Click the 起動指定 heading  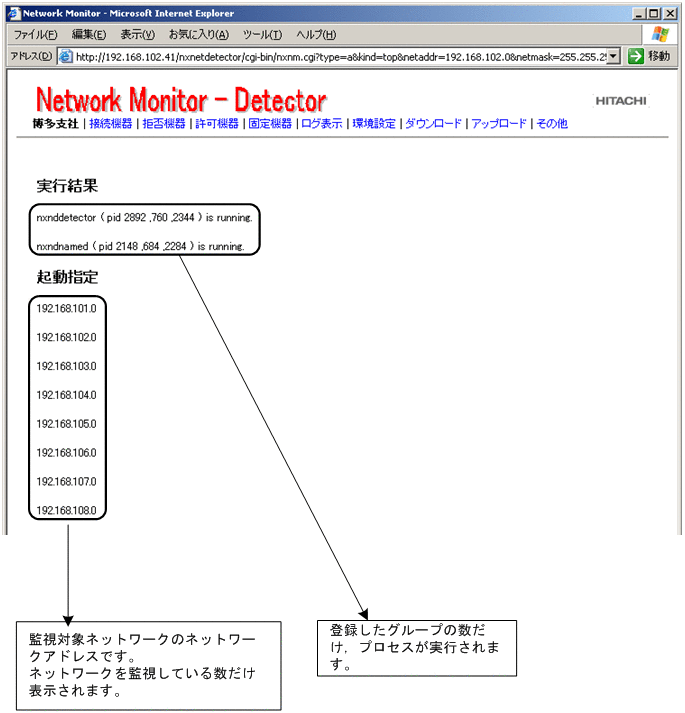point(67,277)
